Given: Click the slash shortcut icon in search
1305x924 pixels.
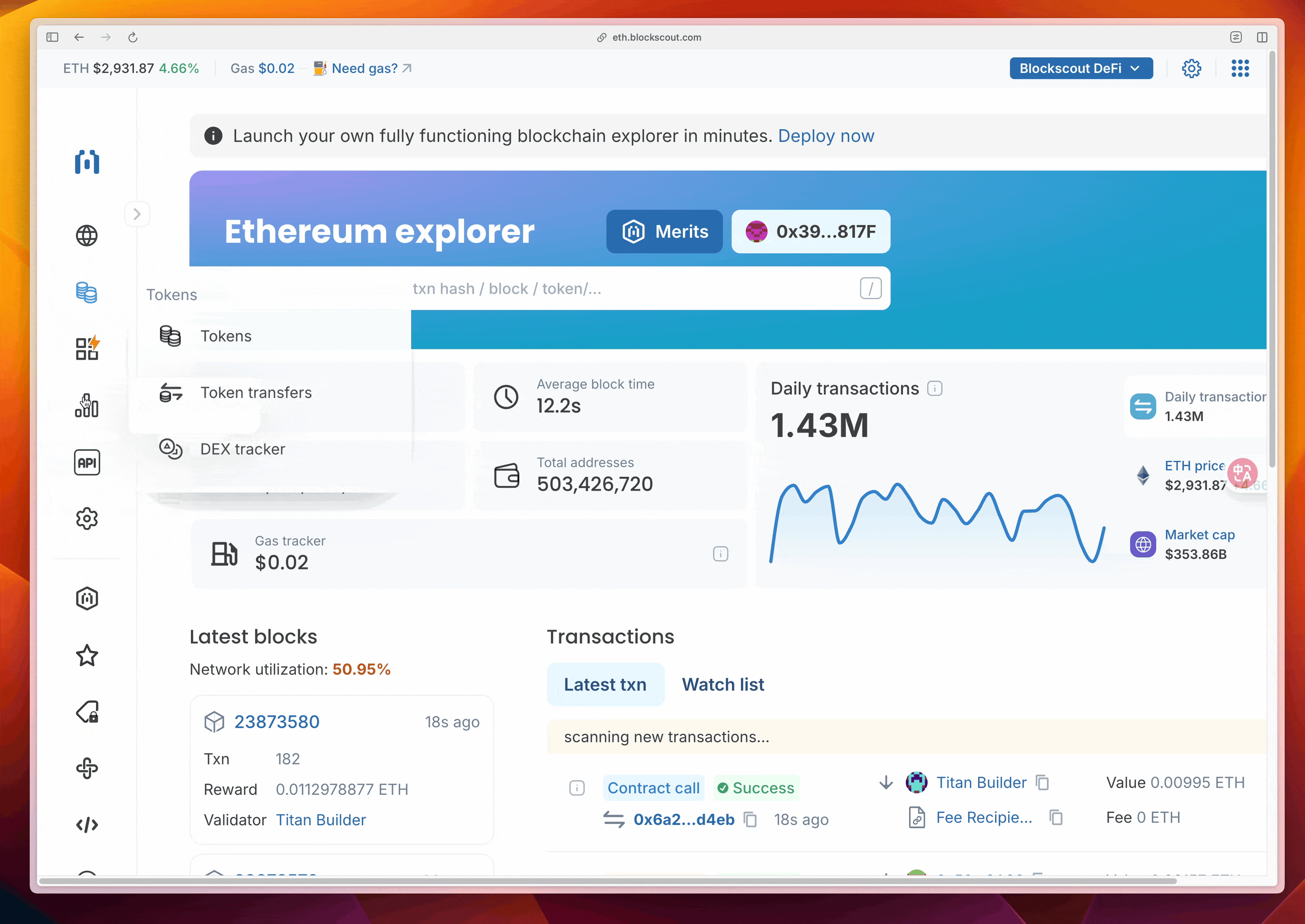Looking at the screenshot, I should (871, 288).
